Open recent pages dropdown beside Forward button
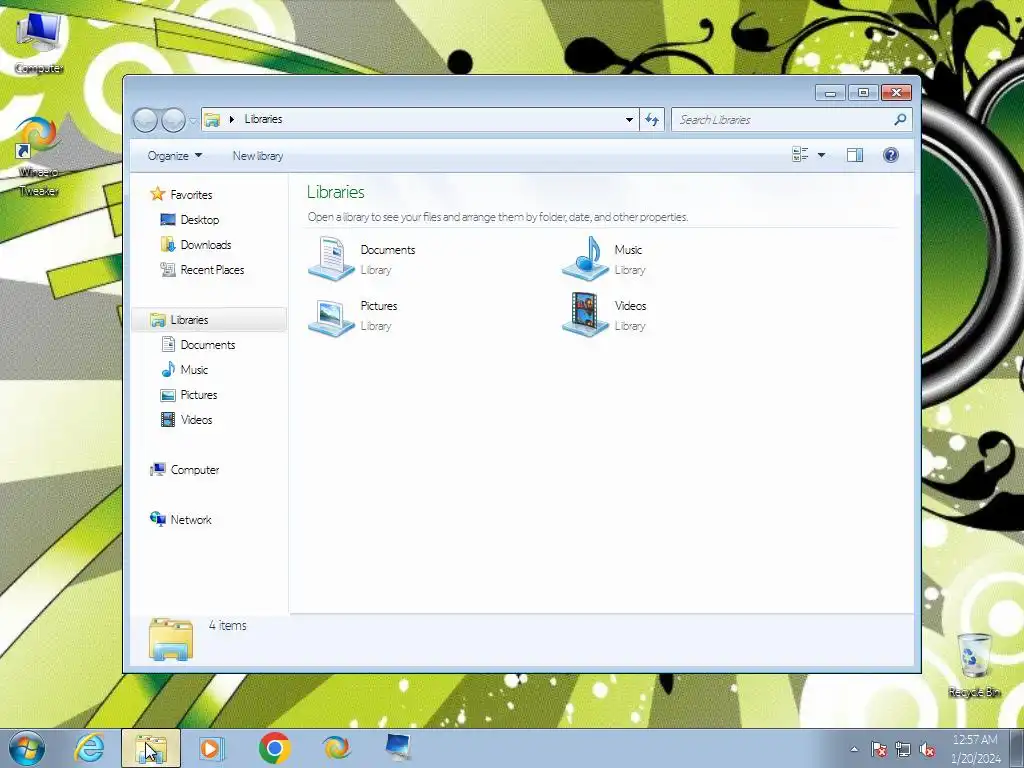The width and height of the screenshot is (1024, 768). (x=193, y=121)
